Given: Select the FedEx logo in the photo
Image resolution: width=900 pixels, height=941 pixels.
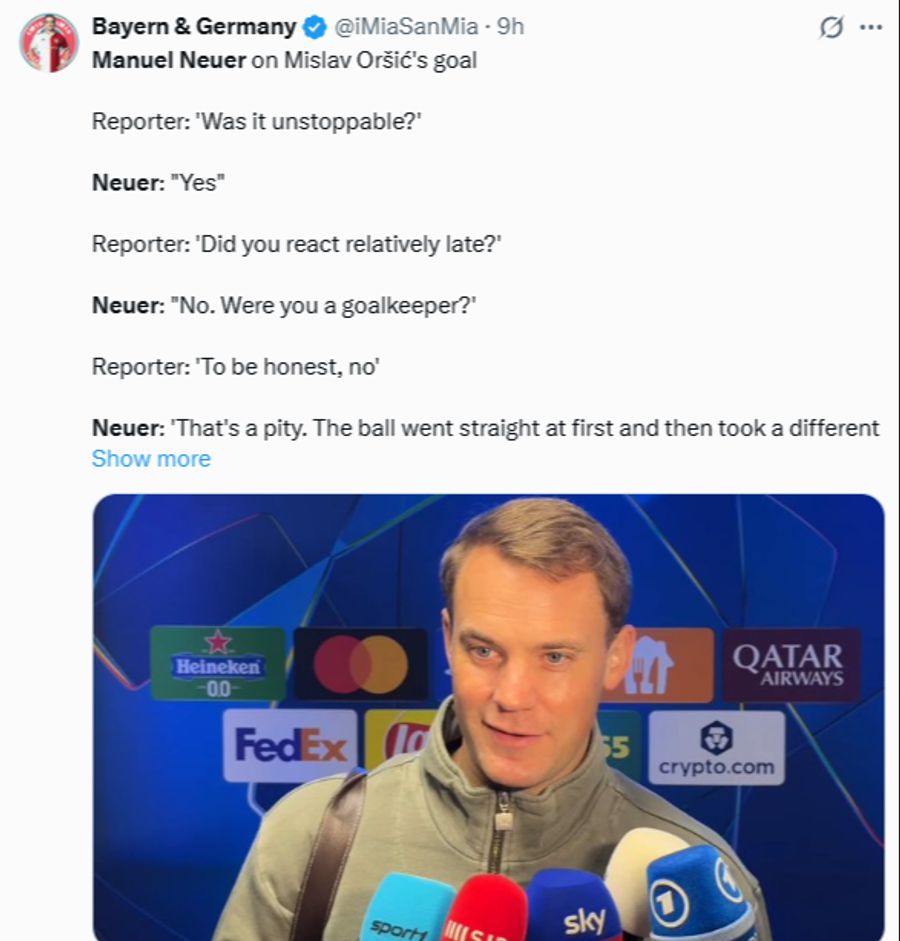Looking at the screenshot, I should 290,745.
